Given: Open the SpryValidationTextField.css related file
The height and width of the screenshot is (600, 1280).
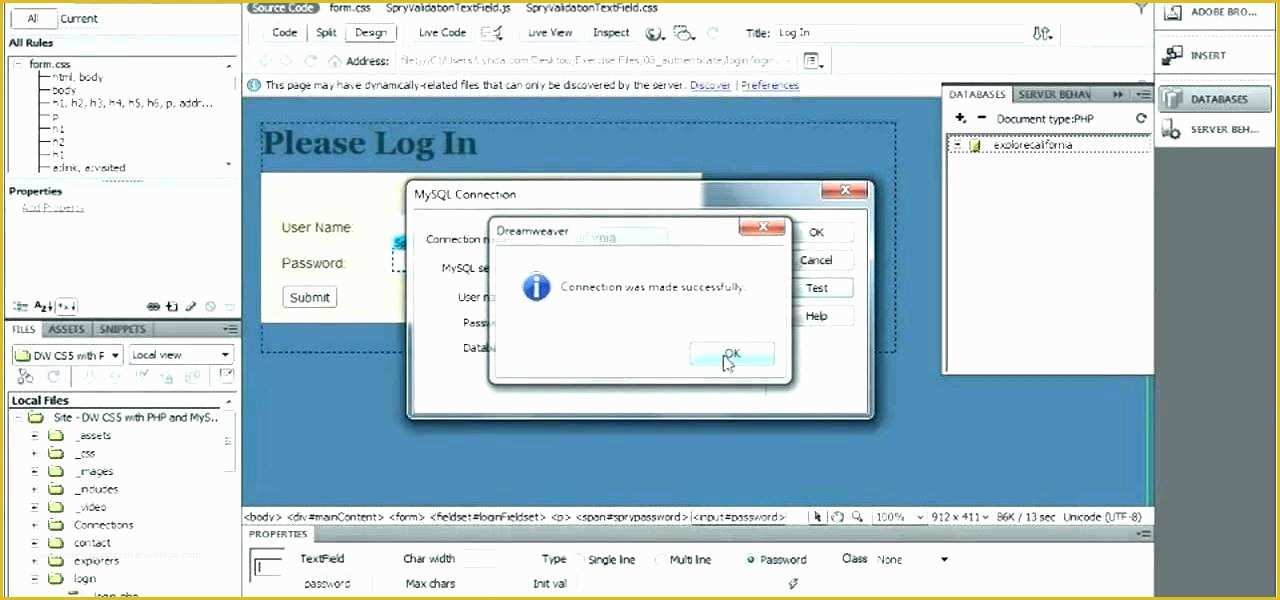Looking at the screenshot, I should click(592, 7).
